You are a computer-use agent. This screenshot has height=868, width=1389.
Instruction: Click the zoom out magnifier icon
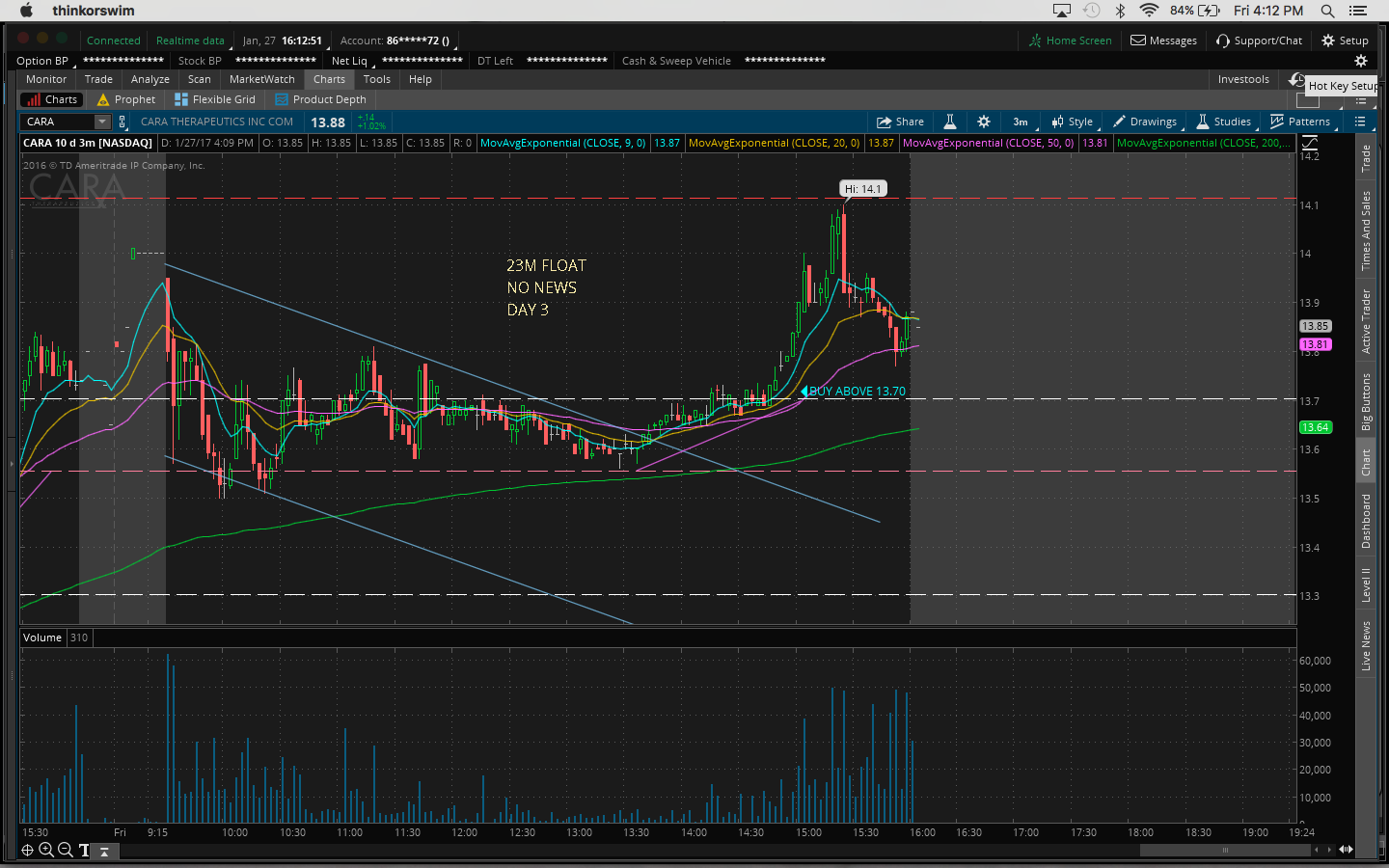coord(65,850)
